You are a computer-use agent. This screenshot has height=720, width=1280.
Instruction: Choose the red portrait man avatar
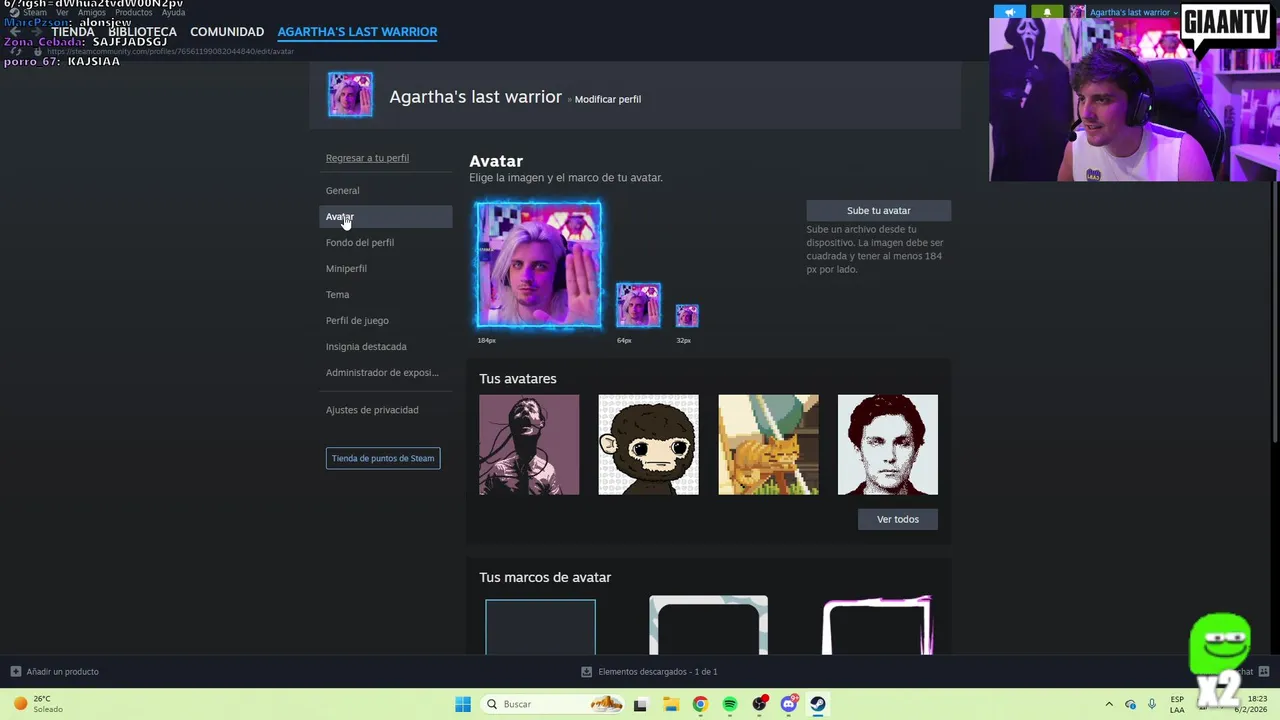click(x=888, y=444)
